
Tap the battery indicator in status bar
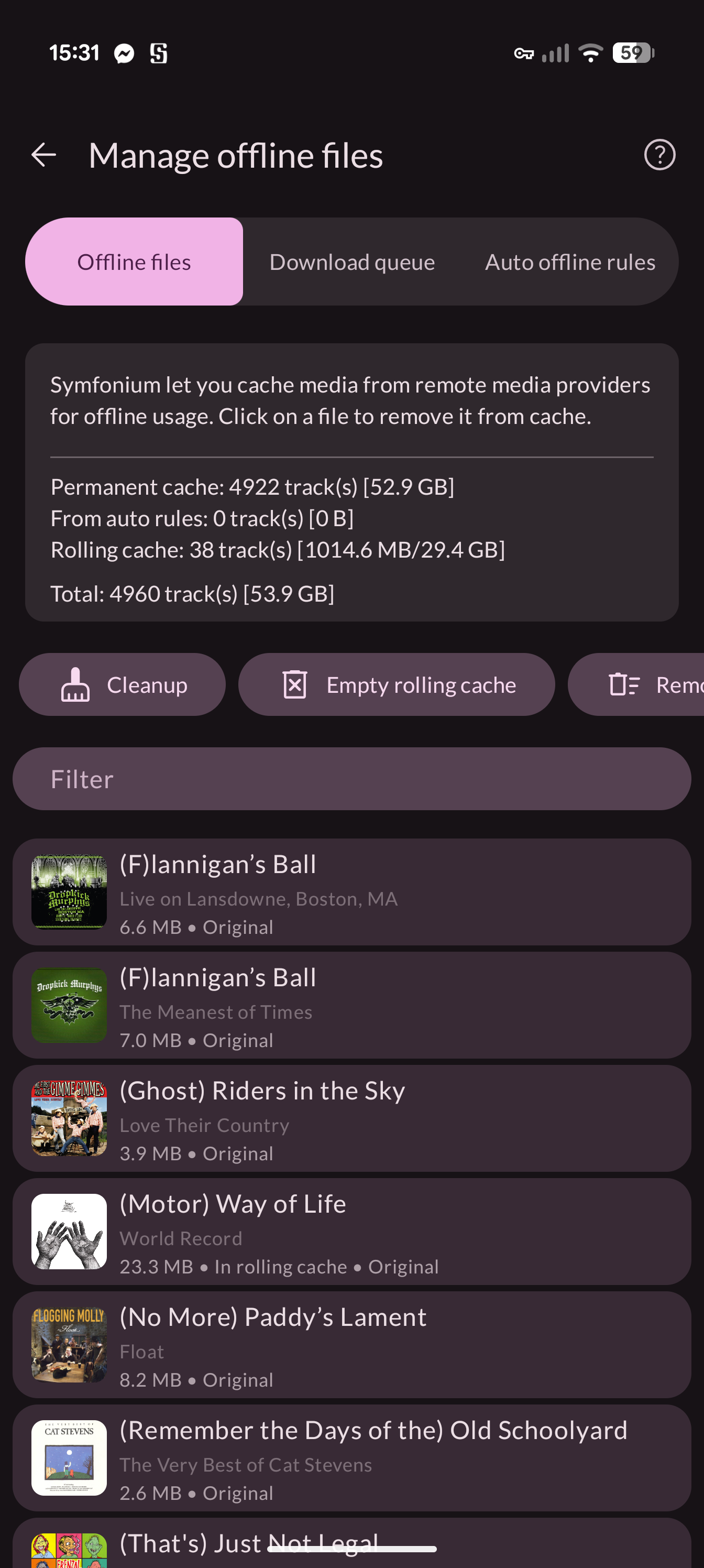tap(633, 53)
